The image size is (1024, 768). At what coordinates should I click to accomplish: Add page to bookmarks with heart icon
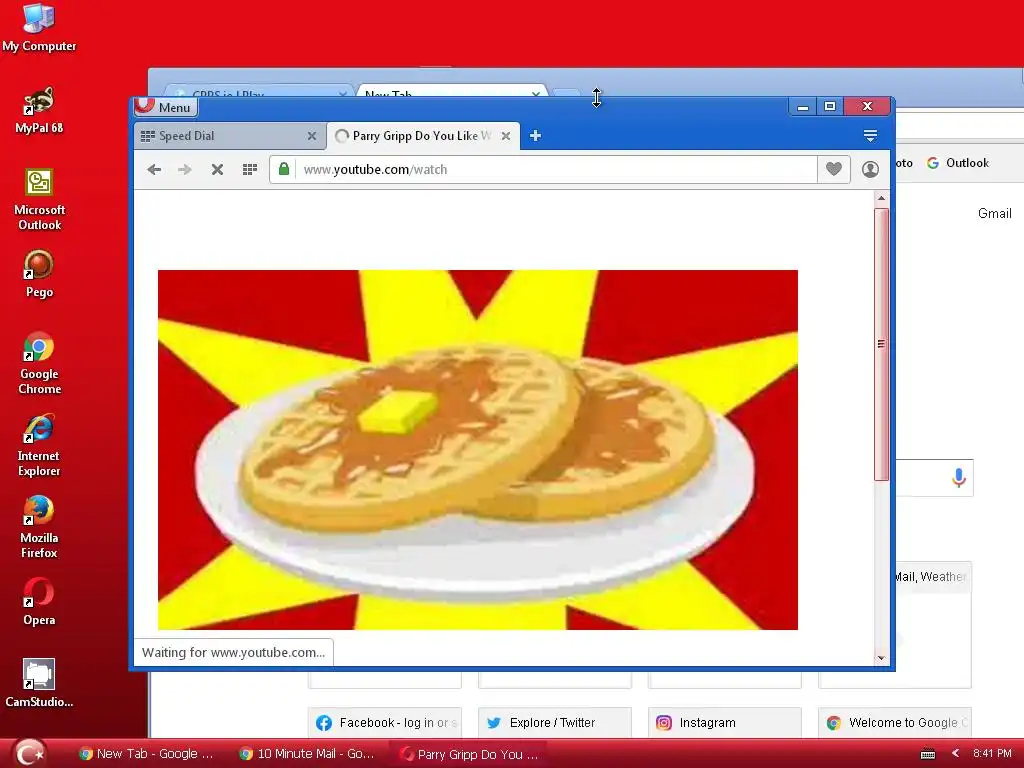pyautogui.click(x=834, y=170)
